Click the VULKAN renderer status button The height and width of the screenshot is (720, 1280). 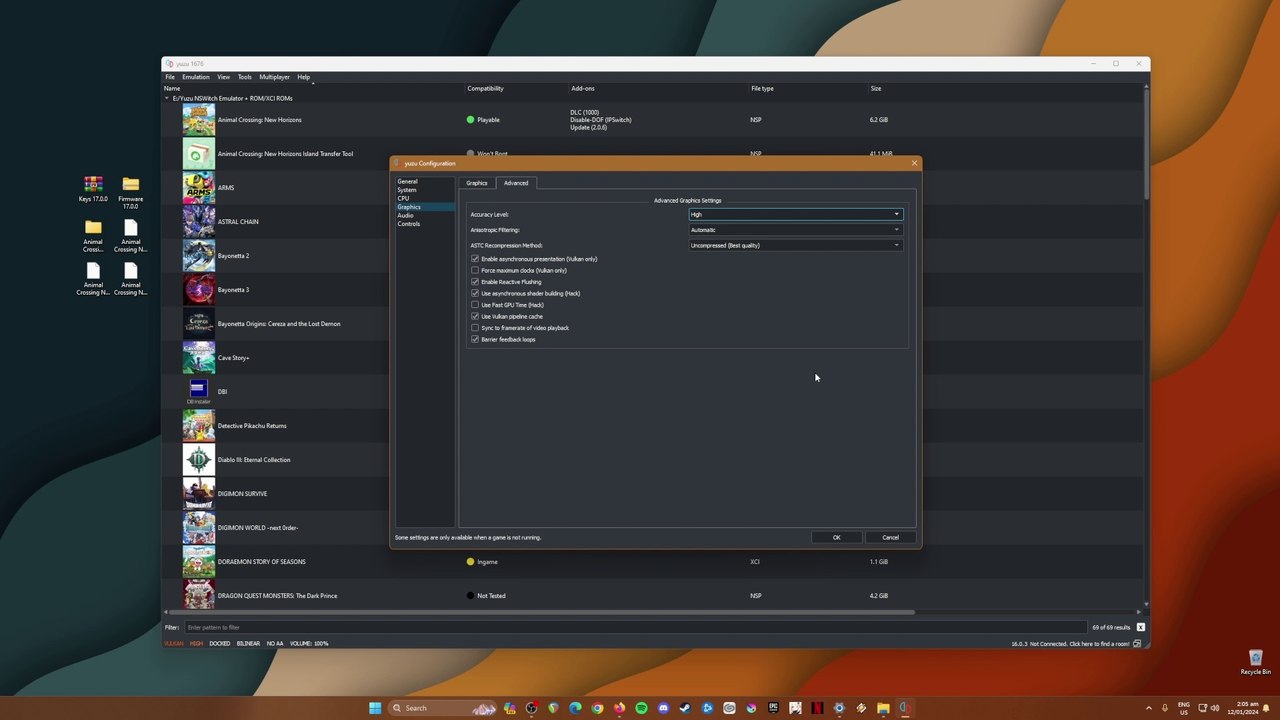coord(174,643)
